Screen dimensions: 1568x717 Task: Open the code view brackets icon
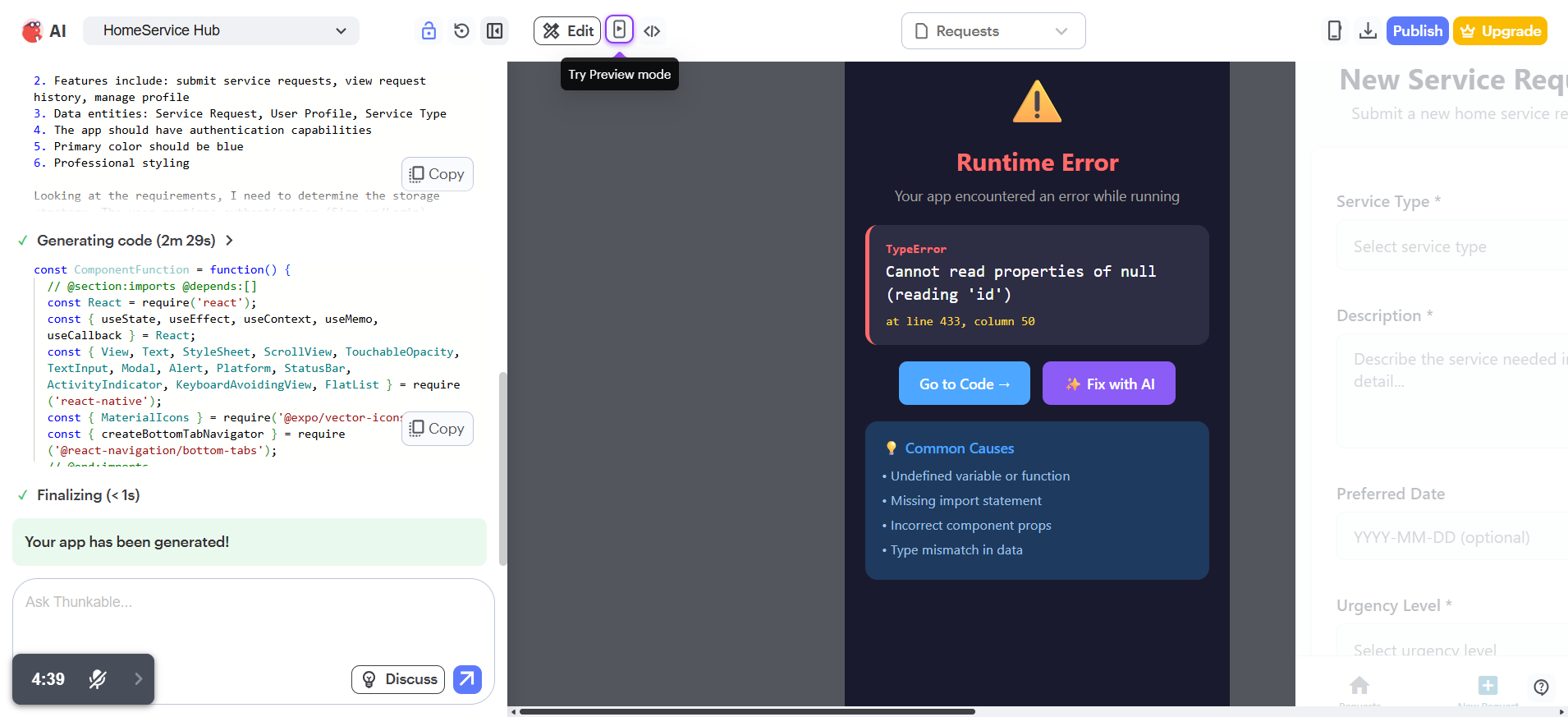coord(652,31)
